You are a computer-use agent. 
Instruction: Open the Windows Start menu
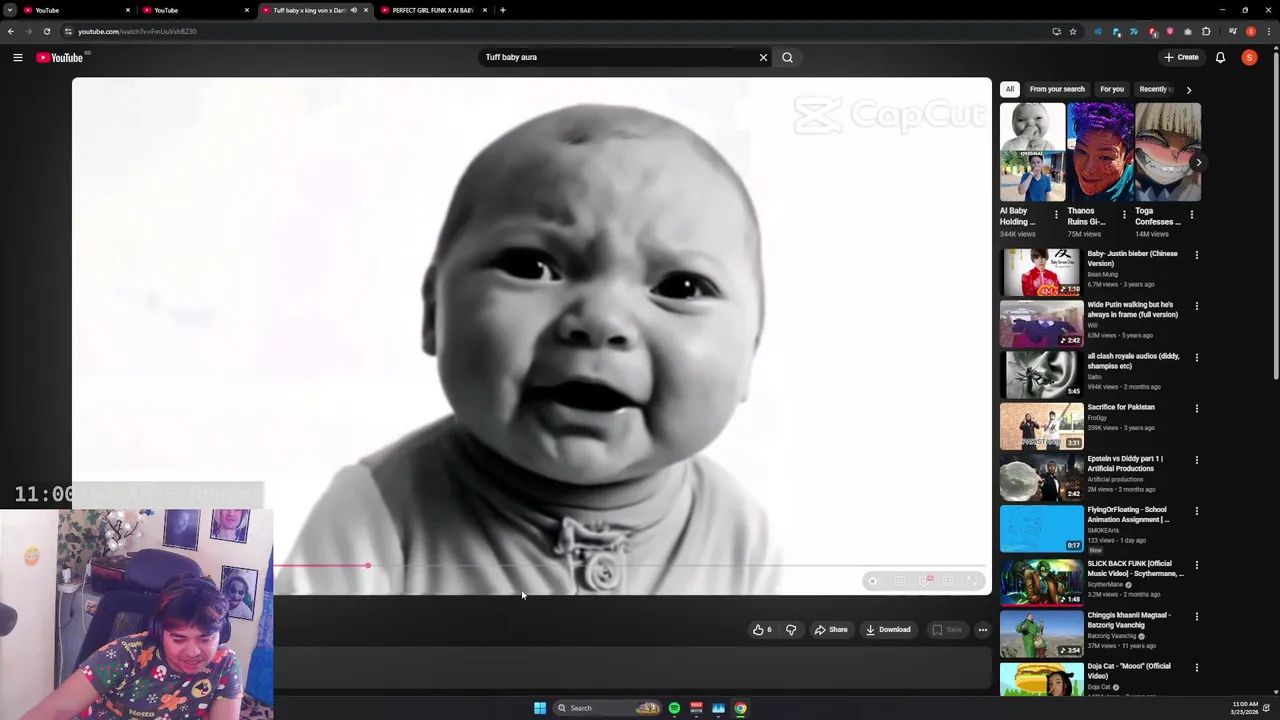(x=540, y=708)
